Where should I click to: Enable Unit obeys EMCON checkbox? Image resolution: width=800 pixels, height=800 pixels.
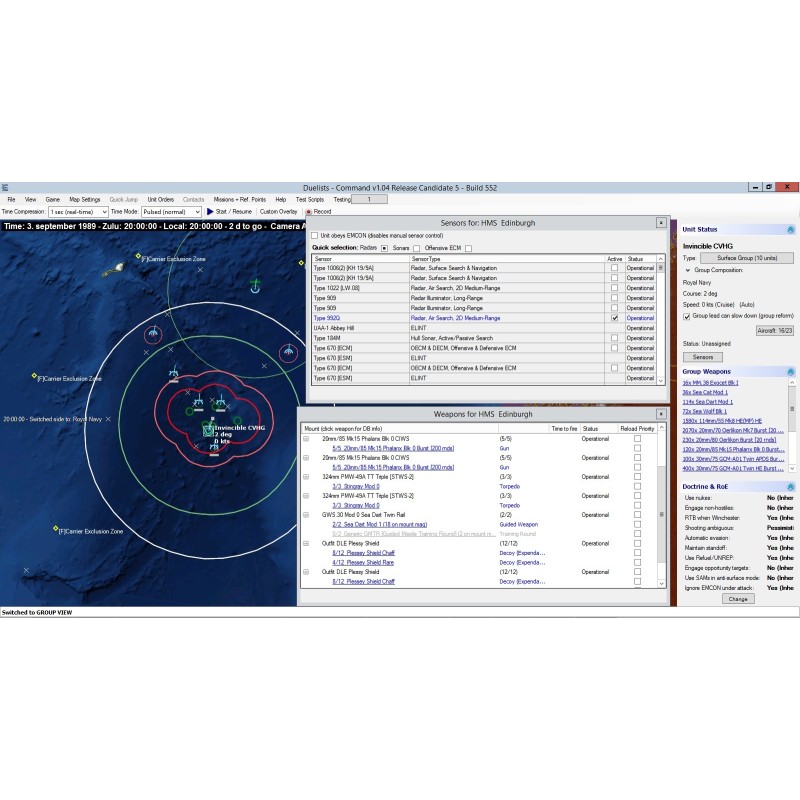click(315, 235)
